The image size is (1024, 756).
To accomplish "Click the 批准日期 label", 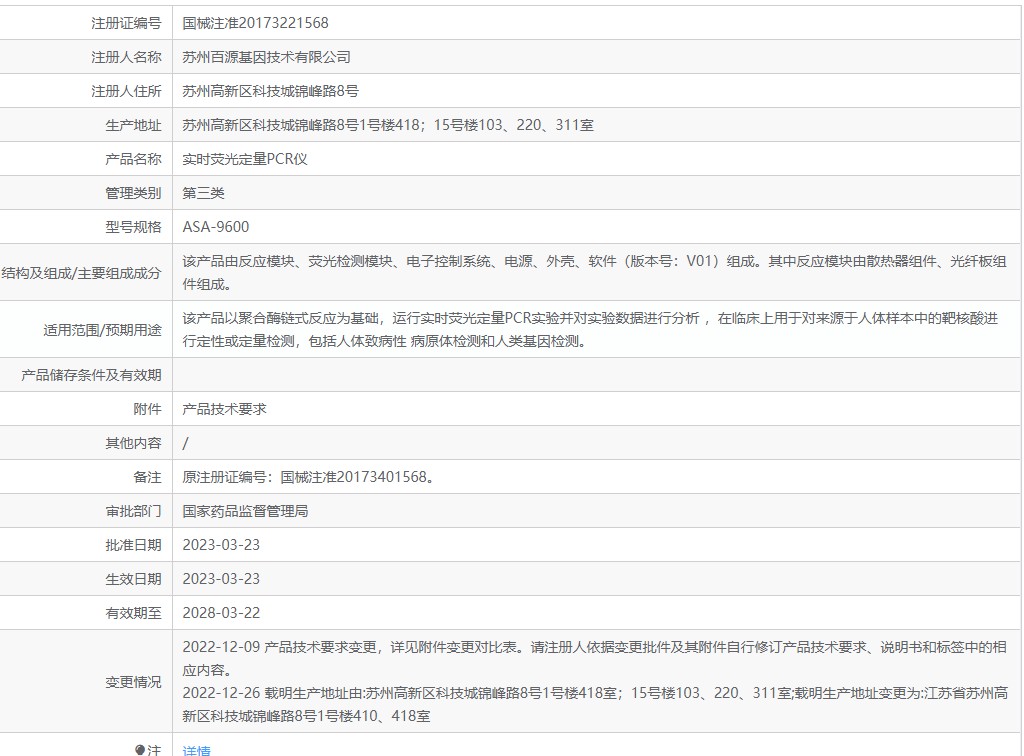I will pos(133,544).
